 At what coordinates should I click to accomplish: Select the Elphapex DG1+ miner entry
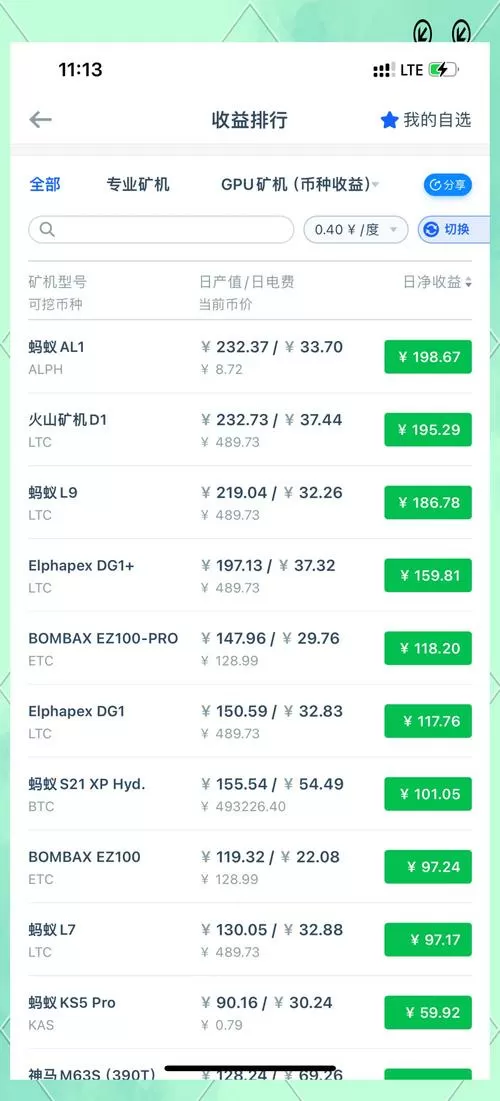pyautogui.click(x=250, y=575)
